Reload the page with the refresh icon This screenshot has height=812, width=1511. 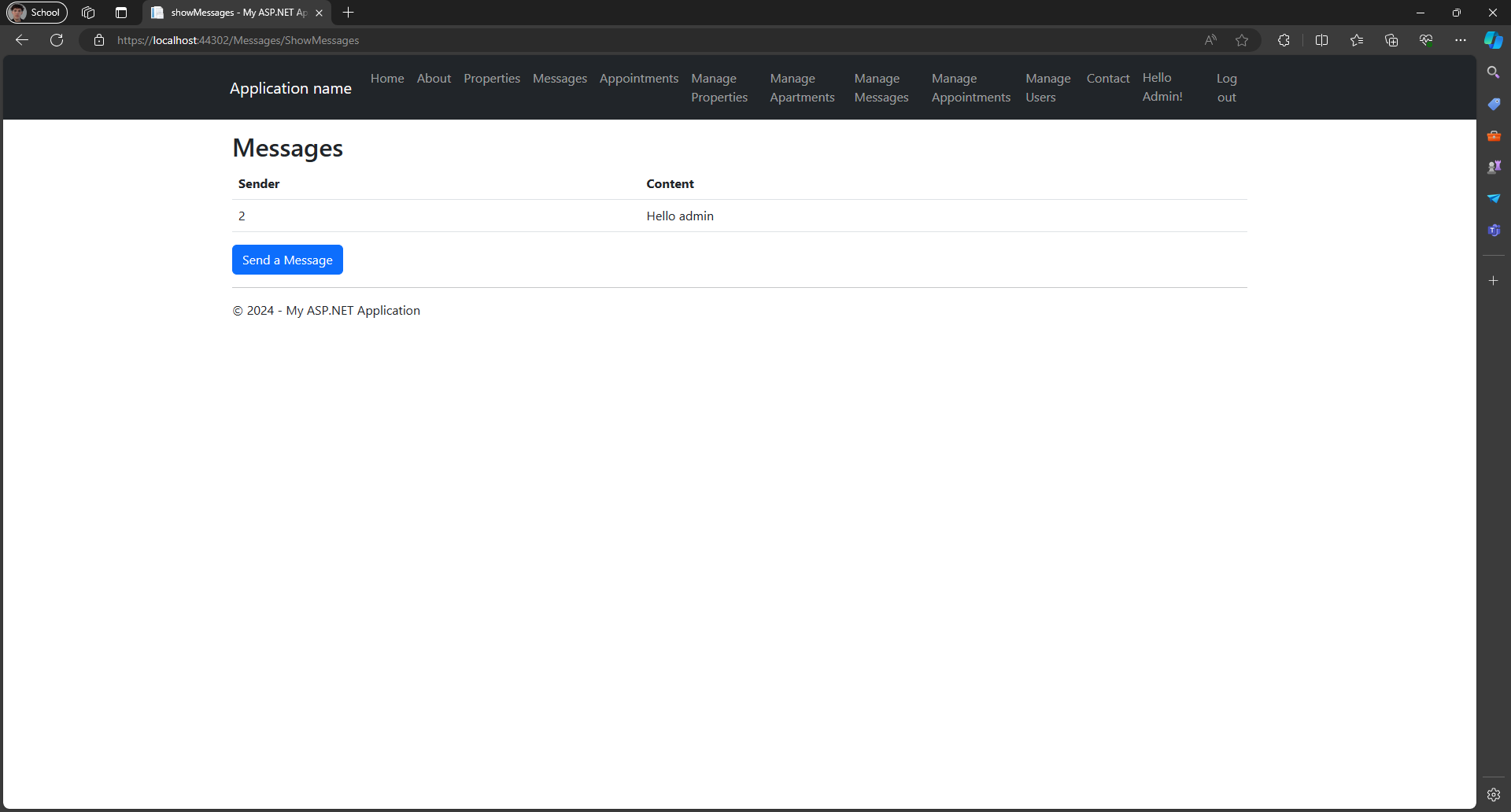tap(57, 40)
